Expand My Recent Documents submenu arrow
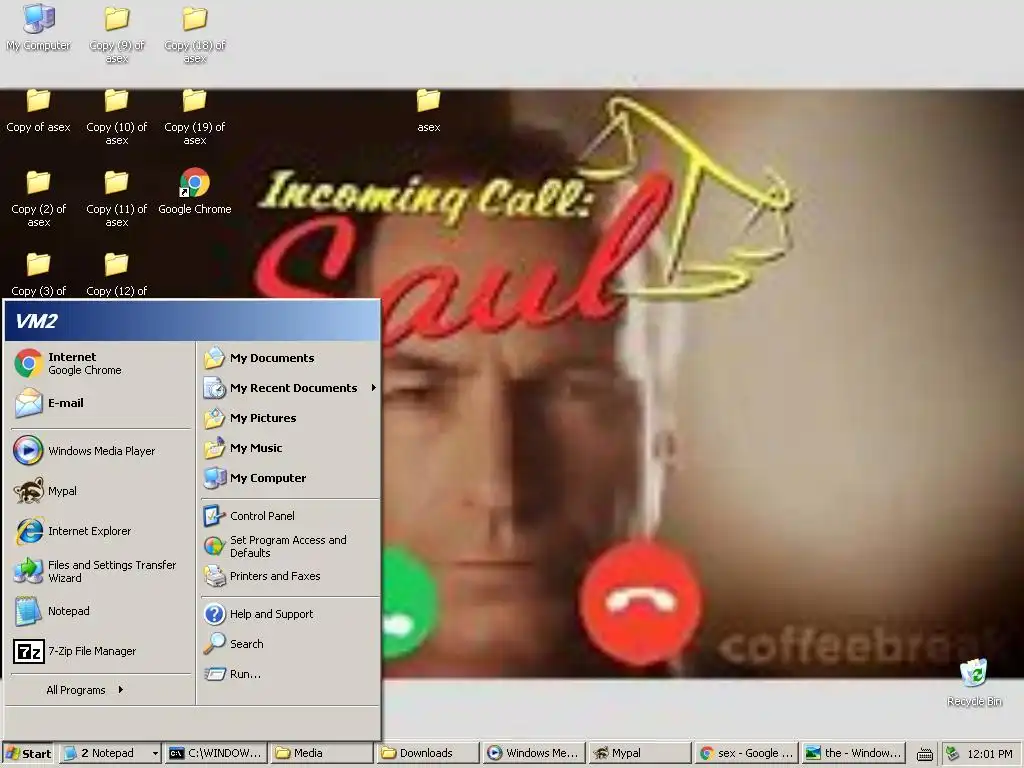The image size is (1024, 768). pos(374,388)
